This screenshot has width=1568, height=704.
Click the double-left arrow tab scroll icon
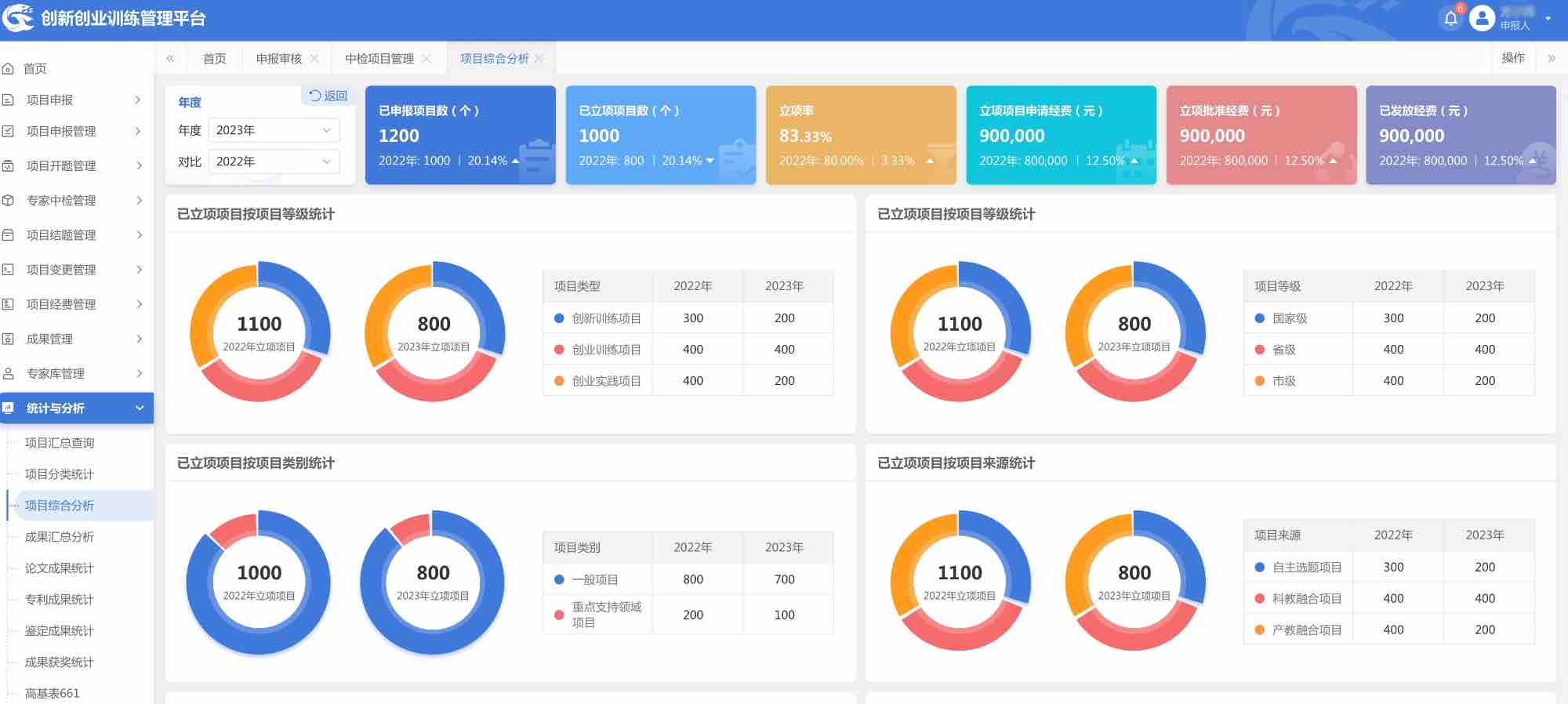[170, 58]
